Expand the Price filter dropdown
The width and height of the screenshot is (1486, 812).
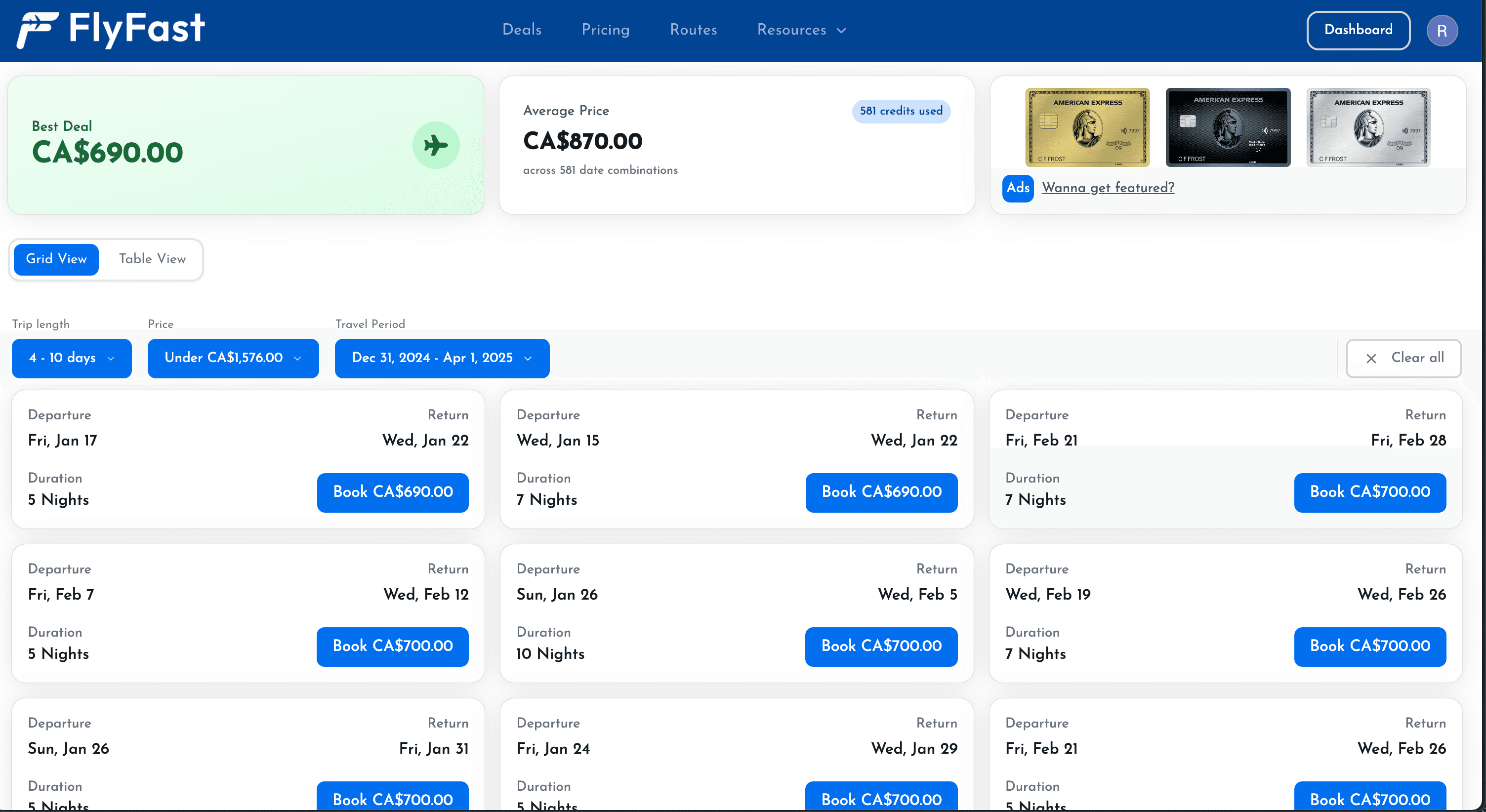pyautogui.click(x=232, y=358)
